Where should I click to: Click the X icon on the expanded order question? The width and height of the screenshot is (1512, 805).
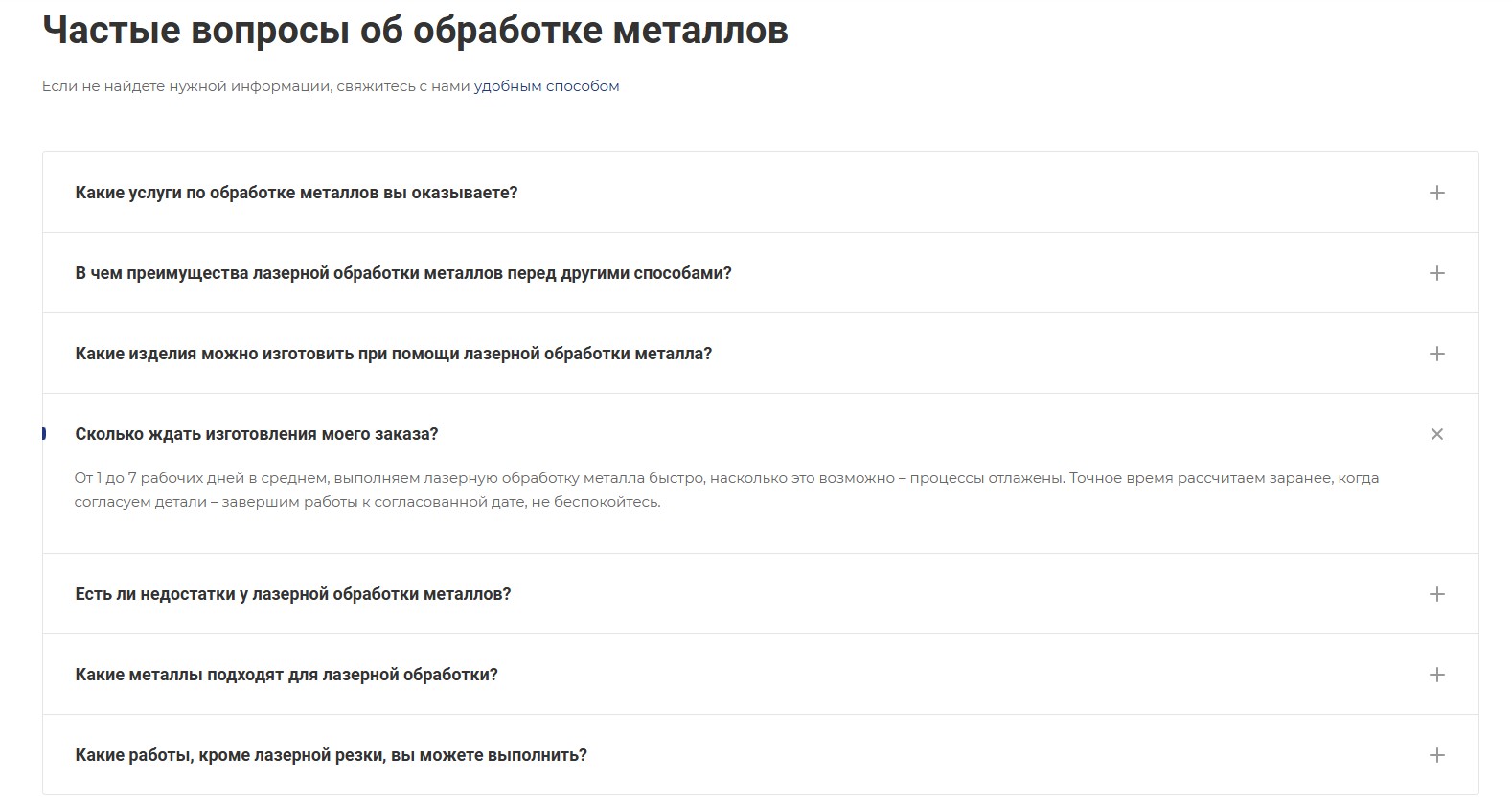coord(1436,433)
